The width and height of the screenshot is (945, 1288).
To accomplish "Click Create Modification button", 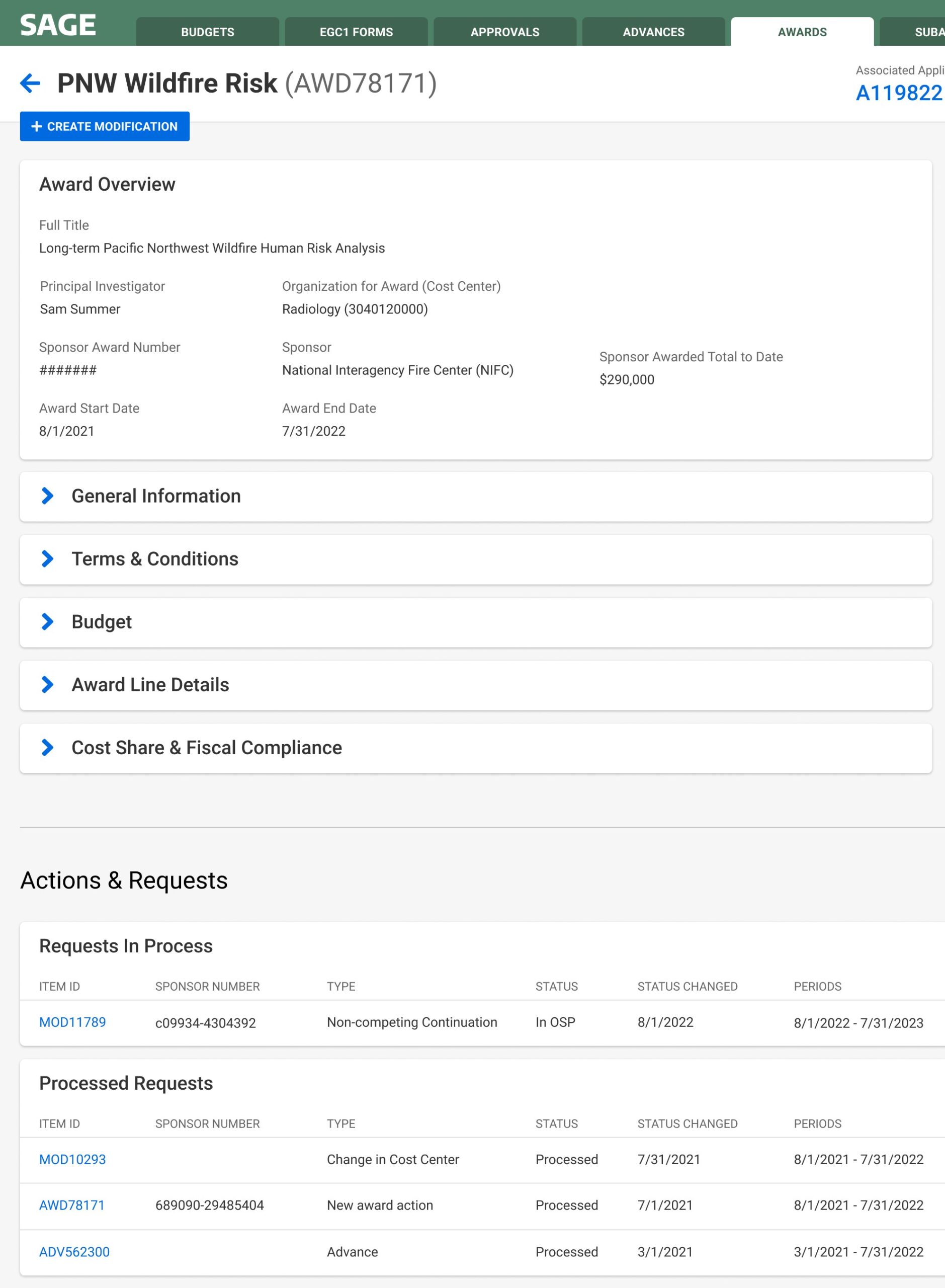I will pyautogui.click(x=105, y=126).
